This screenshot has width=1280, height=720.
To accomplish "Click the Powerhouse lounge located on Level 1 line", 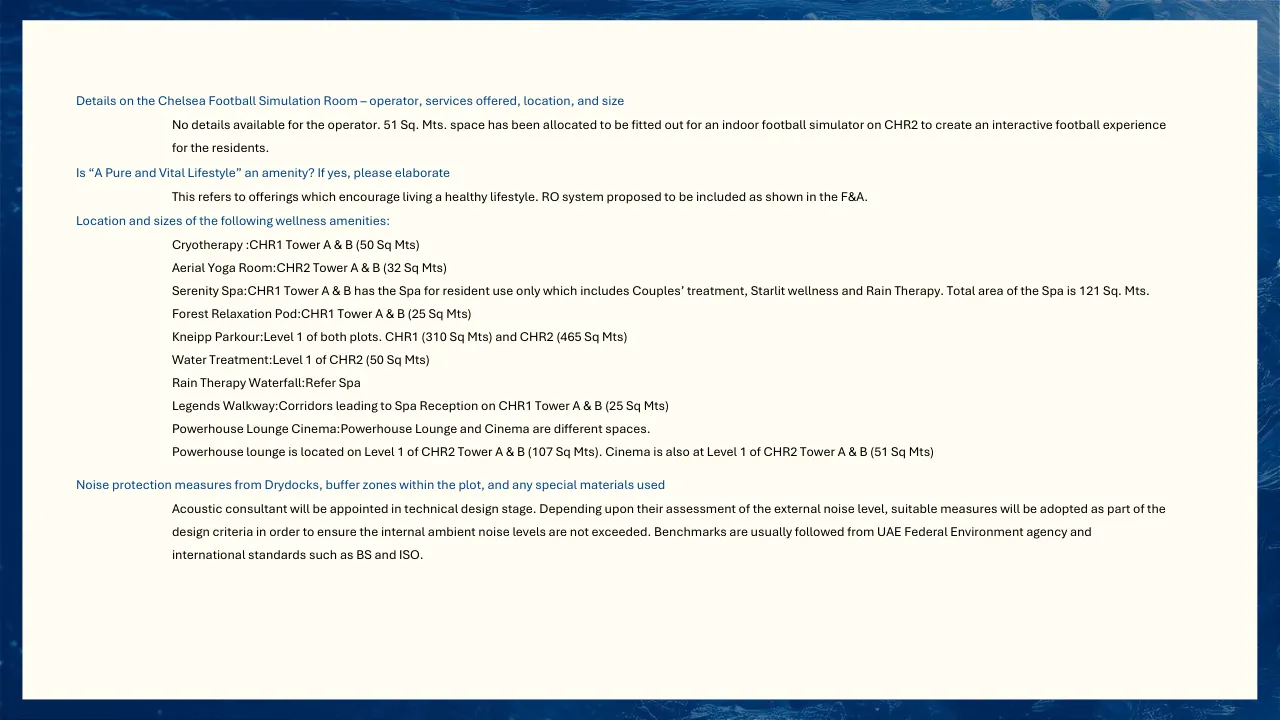I will click(x=552, y=452).
